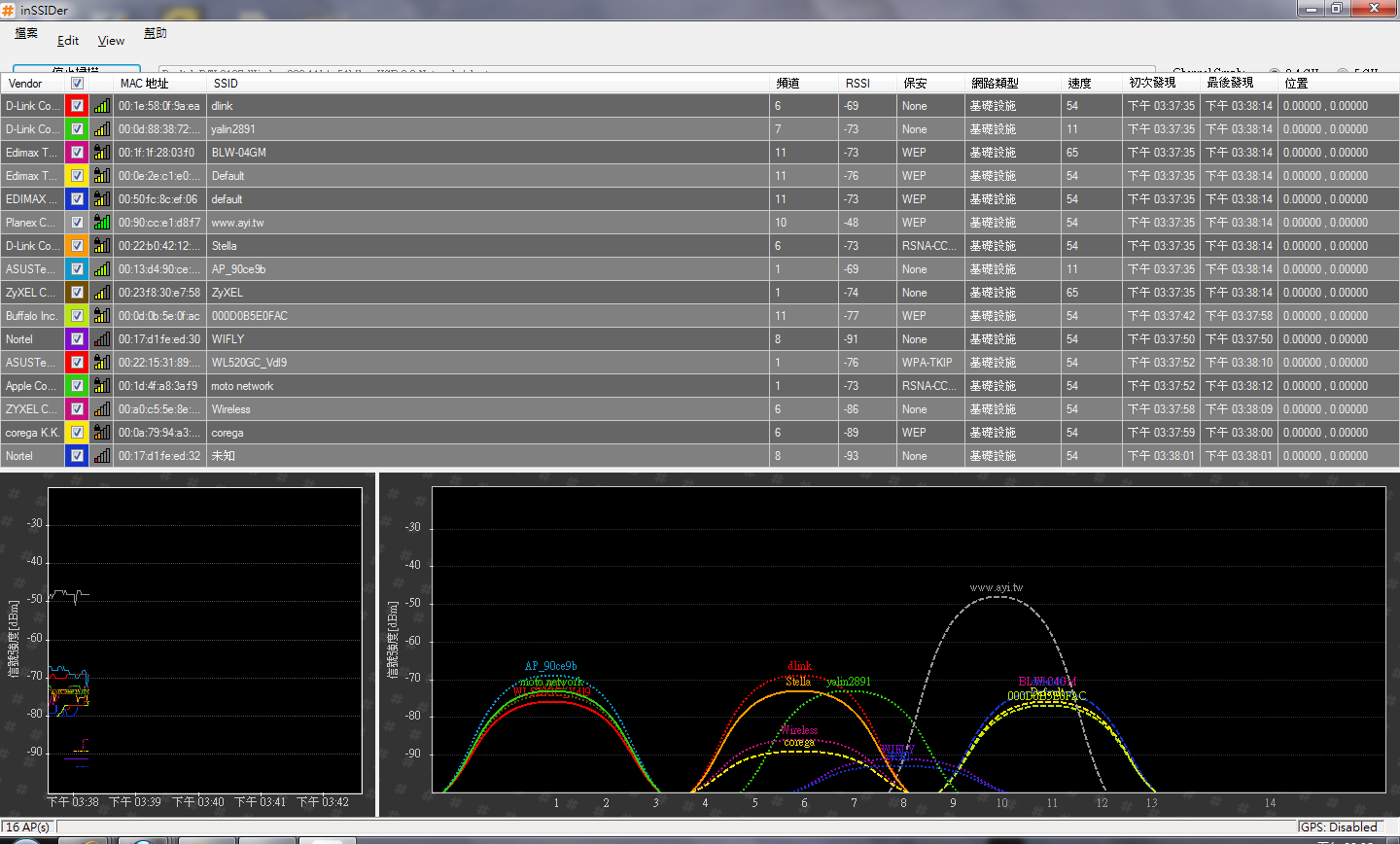This screenshot has width=1400, height=844.
Task: Click the 'Buffalo Inc.' vendor cell
Action: tap(33, 316)
